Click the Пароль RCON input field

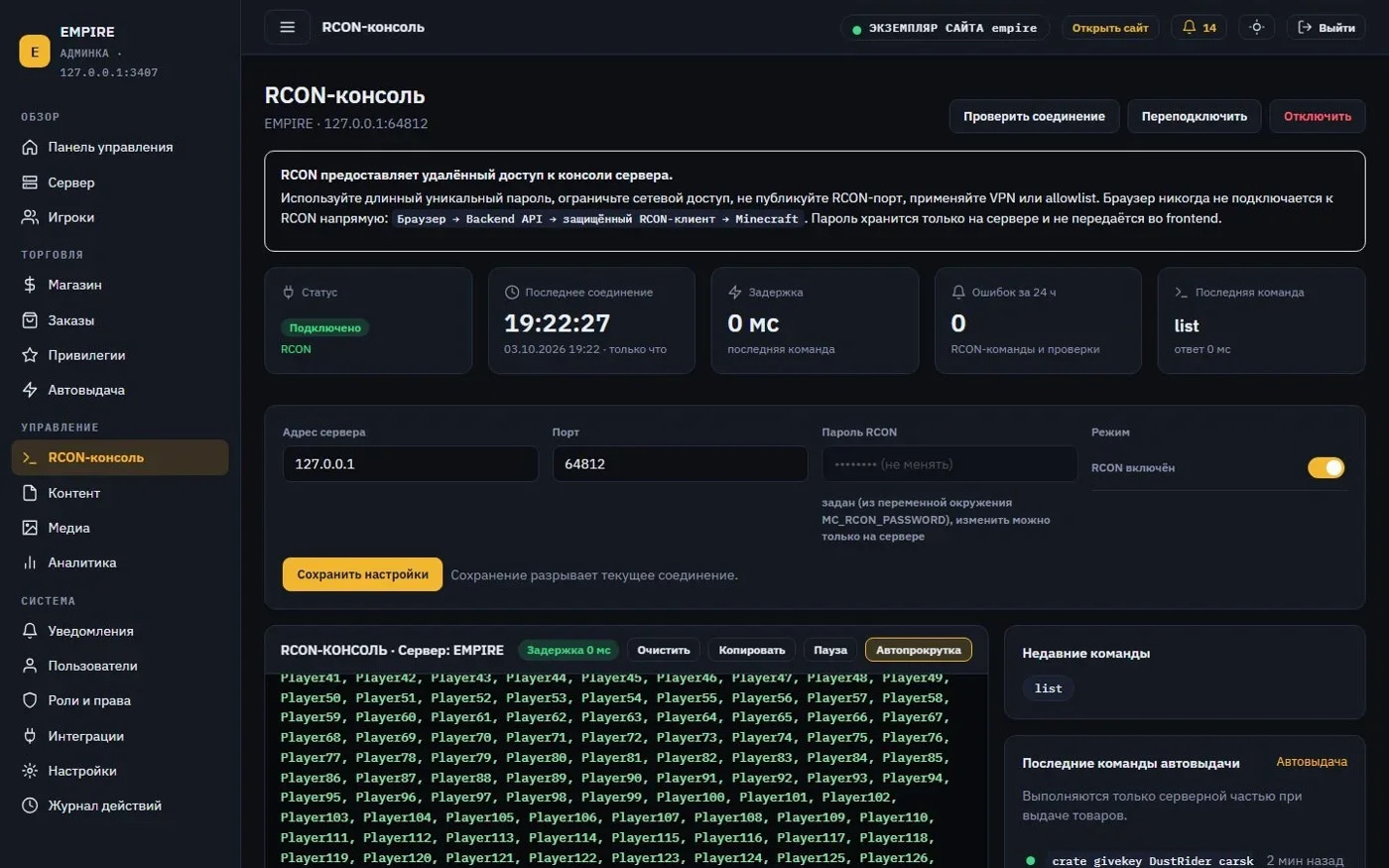click(949, 464)
